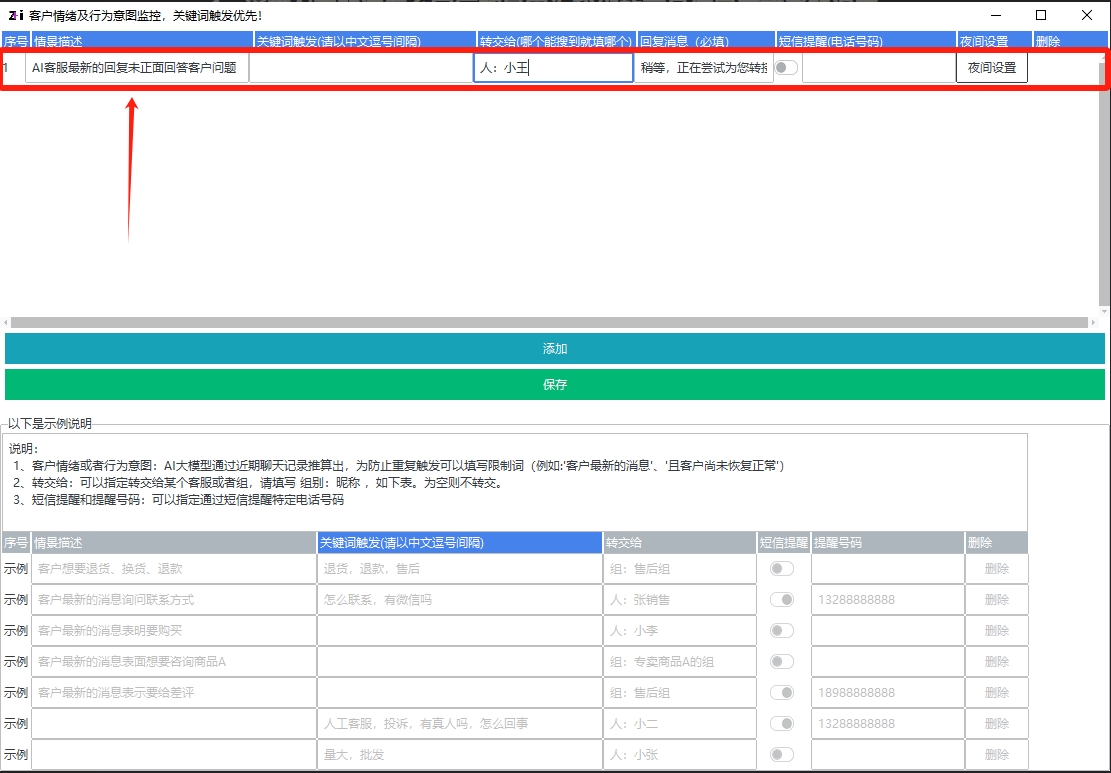
Task: Click the 情景描述 field with AI客服 text
Action: pyautogui.click(x=137, y=68)
